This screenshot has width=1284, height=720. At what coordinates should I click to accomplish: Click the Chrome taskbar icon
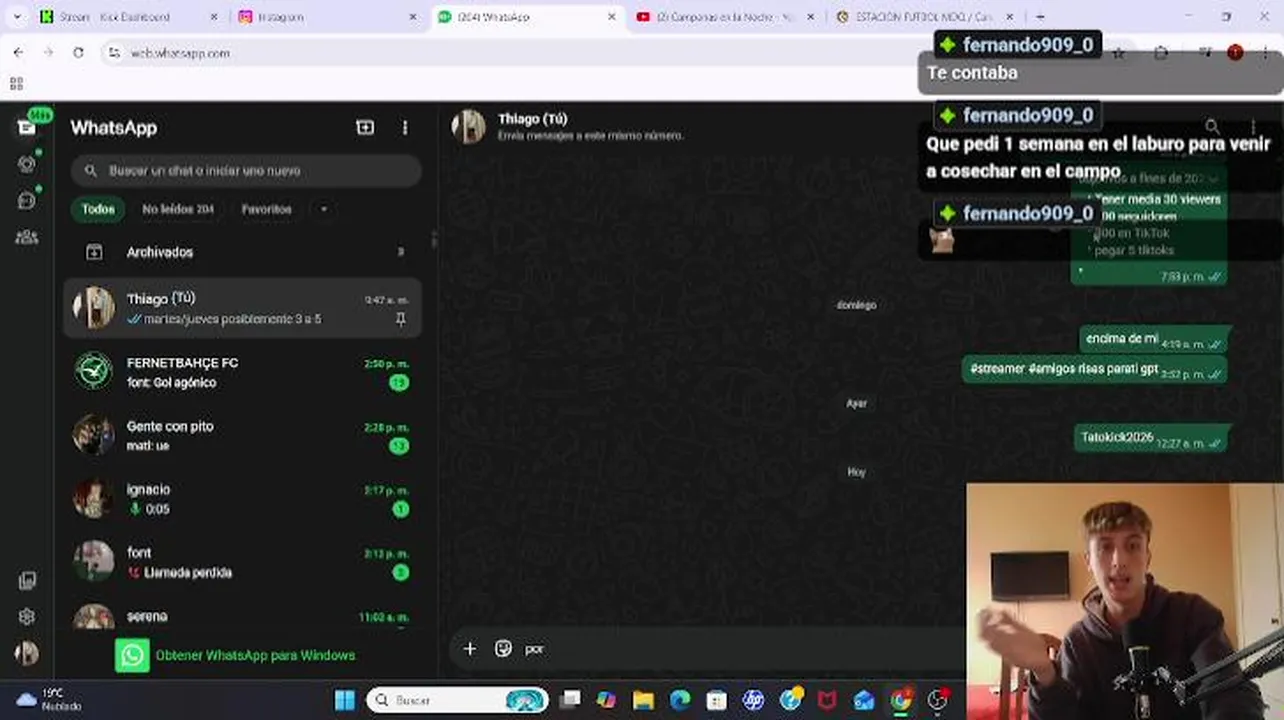tap(901, 700)
